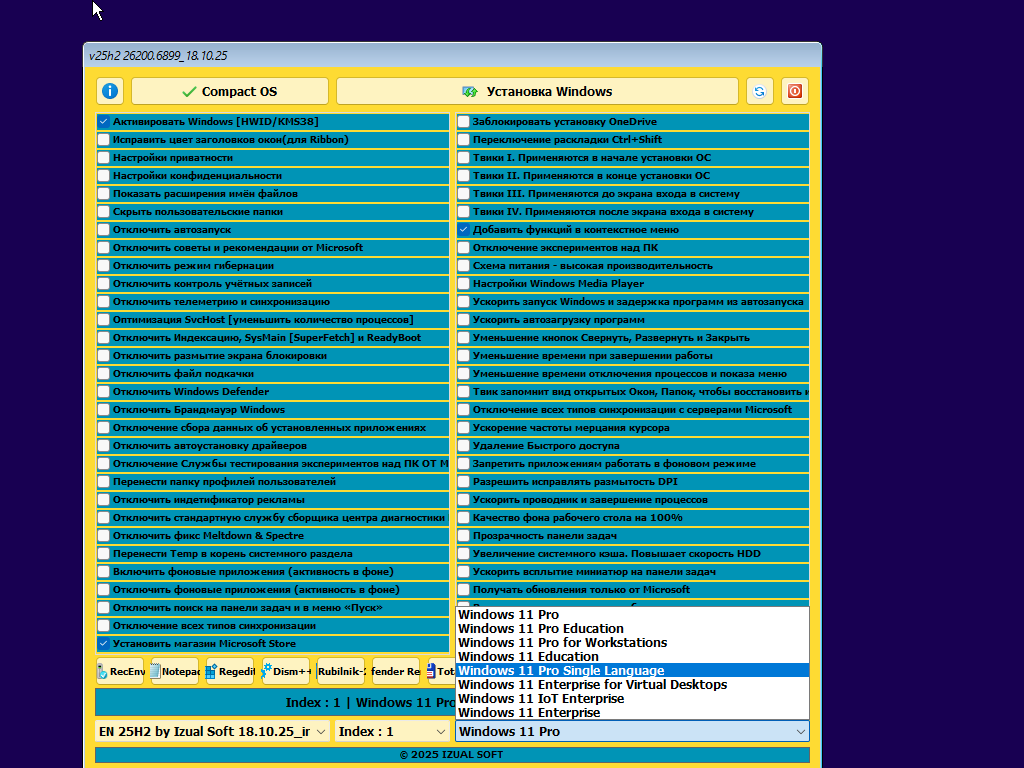Enable Отключить Windows Defender checkbox
This screenshot has height=768, width=1024.
pos(104,392)
